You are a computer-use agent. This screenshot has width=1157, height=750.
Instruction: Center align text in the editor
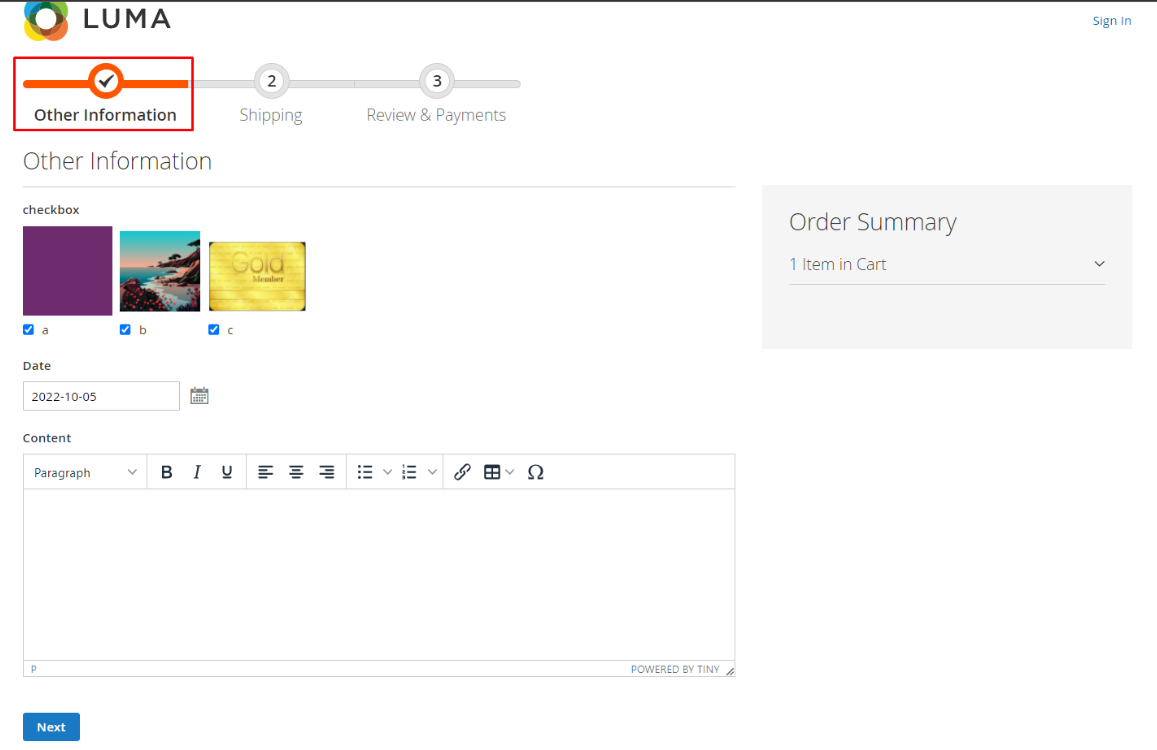pyautogui.click(x=296, y=472)
